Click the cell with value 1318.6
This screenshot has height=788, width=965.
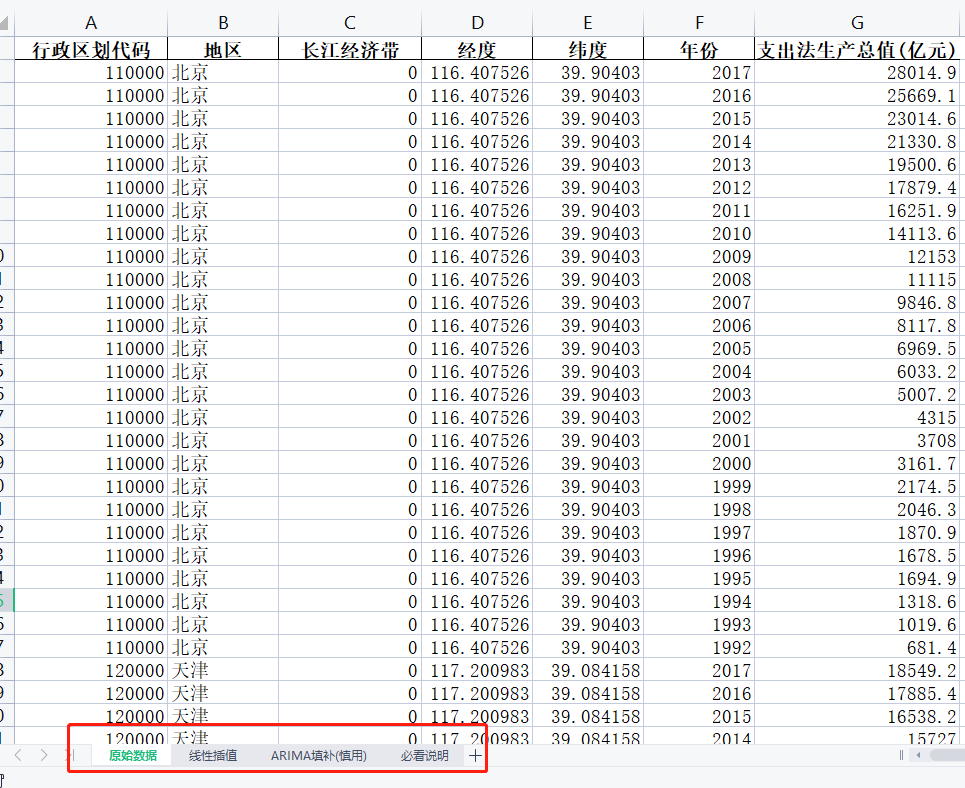pos(857,601)
